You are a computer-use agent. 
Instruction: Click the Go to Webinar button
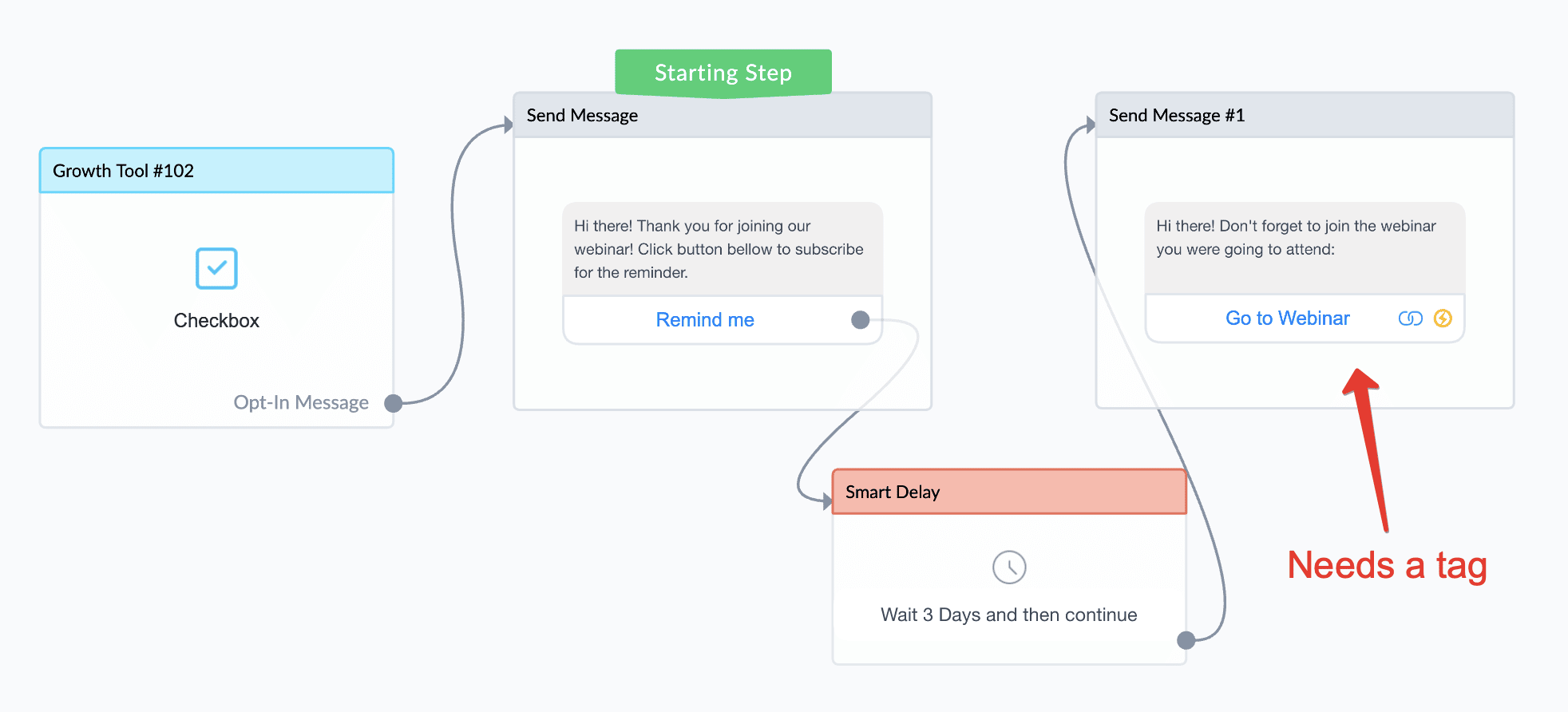point(1287,318)
